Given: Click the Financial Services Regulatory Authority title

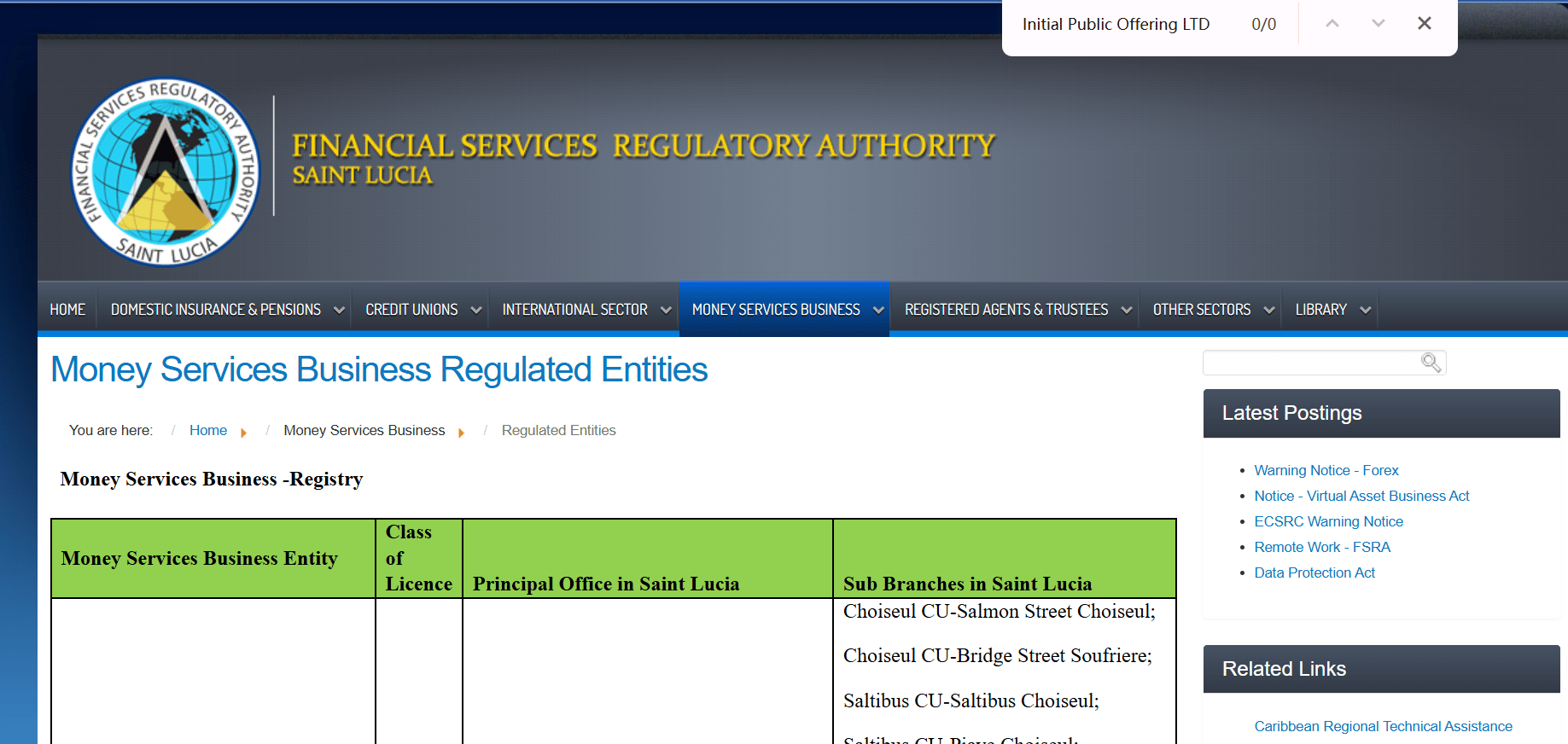Looking at the screenshot, I should (x=644, y=146).
